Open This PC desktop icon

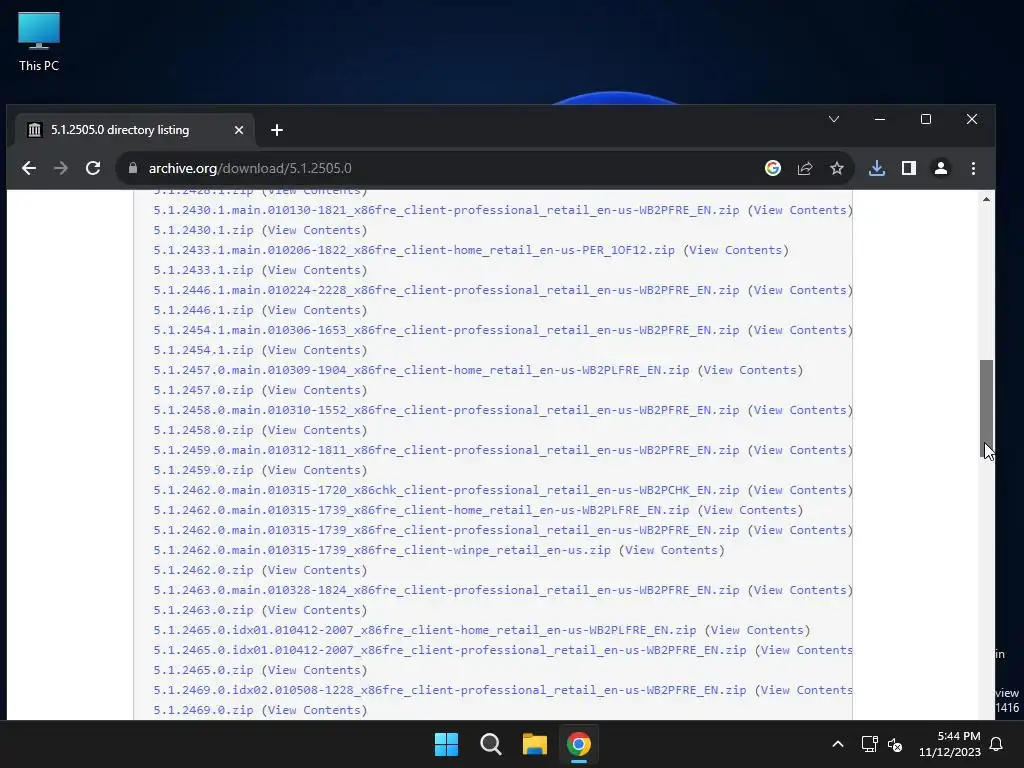point(39,42)
